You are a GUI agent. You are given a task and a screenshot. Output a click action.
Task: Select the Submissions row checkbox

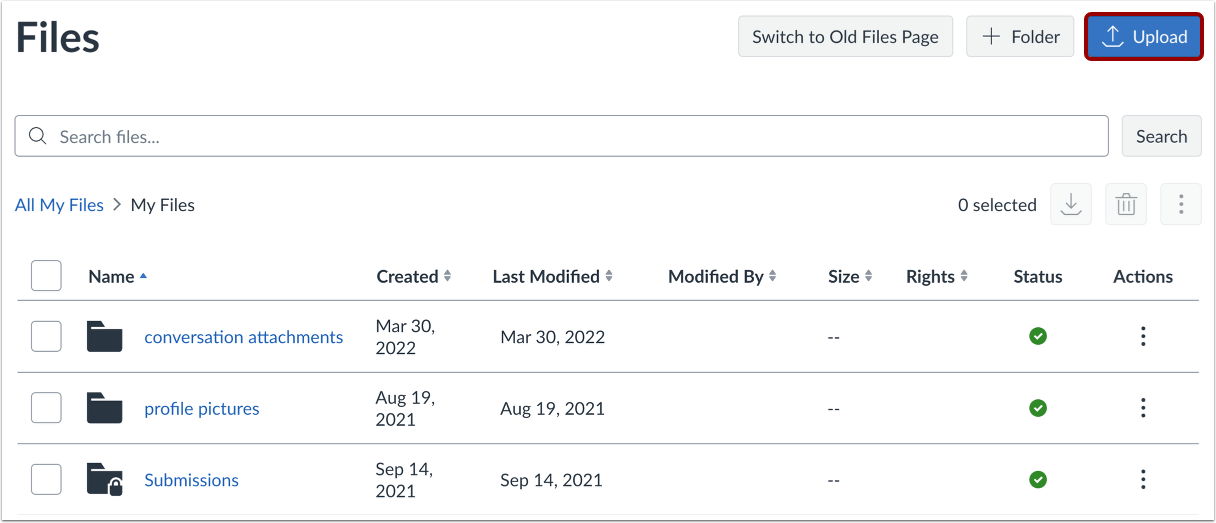click(x=46, y=480)
